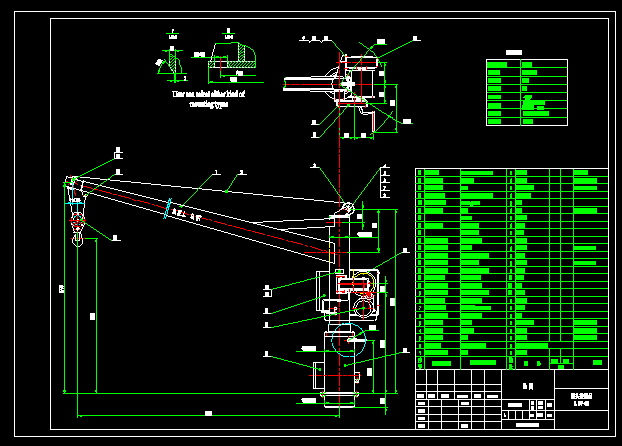Click the hatched mounting cross-section detail view
622x446 pixels.
pos(234,60)
